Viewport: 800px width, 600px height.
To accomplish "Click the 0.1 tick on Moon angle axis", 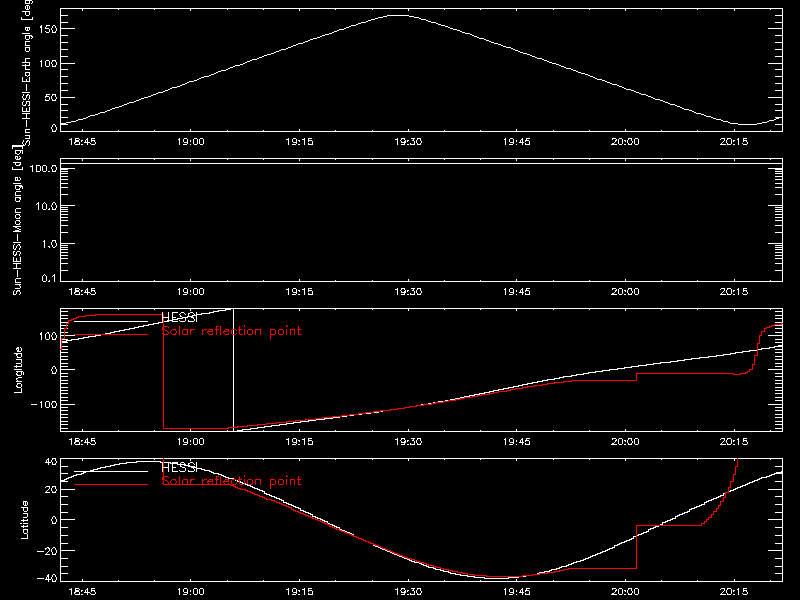I will (49, 278).
